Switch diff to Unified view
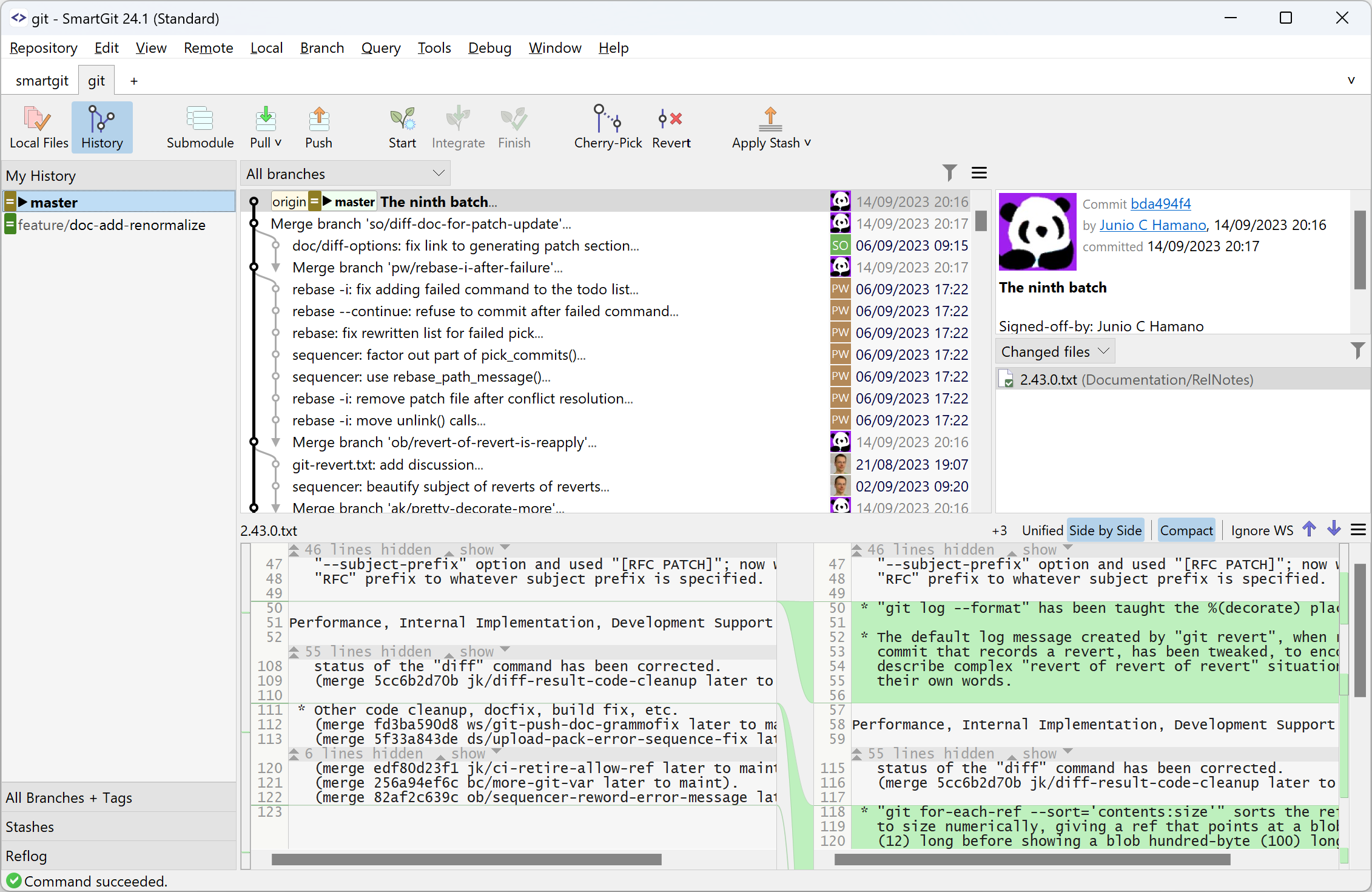Image resolution: width=1372 pixels, height=892 pixels. coord(1042,530)
